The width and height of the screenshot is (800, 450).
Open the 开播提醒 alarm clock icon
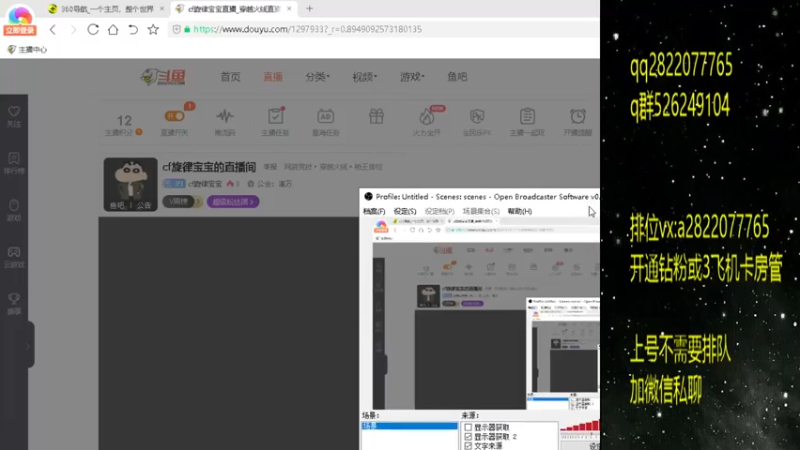point(578,116)
